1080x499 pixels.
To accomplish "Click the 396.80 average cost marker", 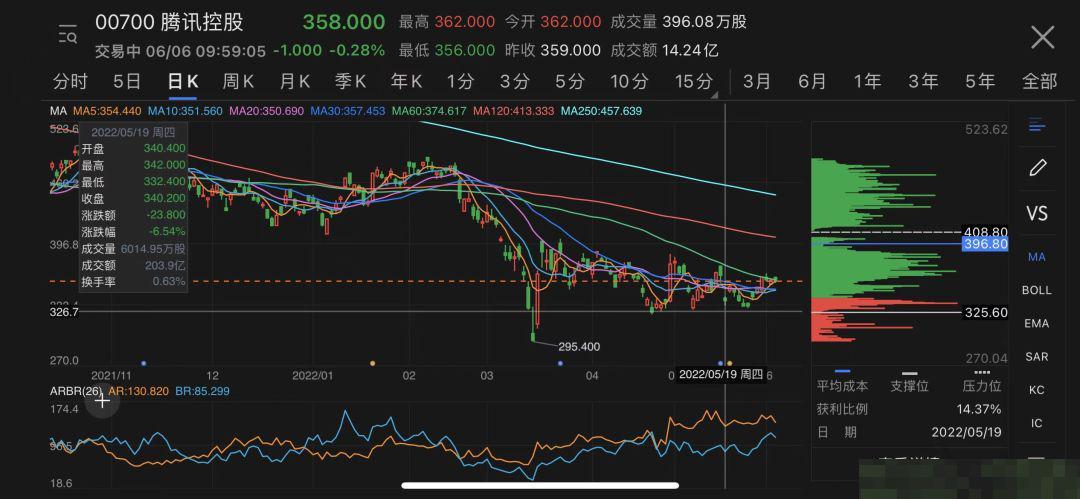I will tap(986, 244).
